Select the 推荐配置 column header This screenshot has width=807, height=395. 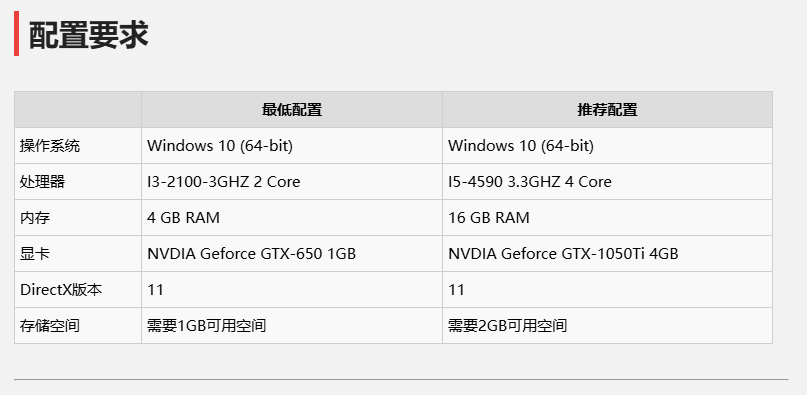pyautogui.click(x=607, y=110)
